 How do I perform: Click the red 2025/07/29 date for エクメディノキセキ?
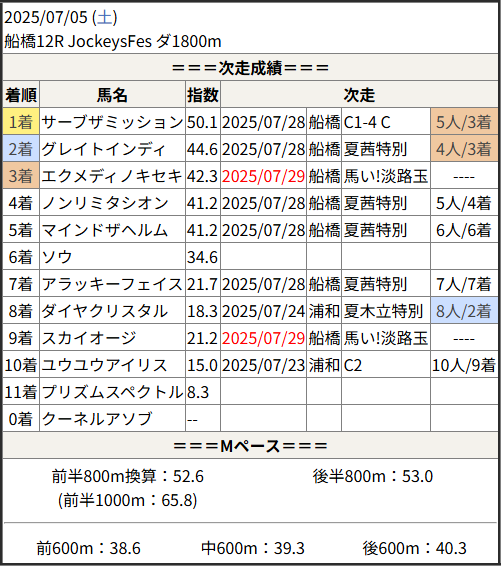(x=263, y=176)
